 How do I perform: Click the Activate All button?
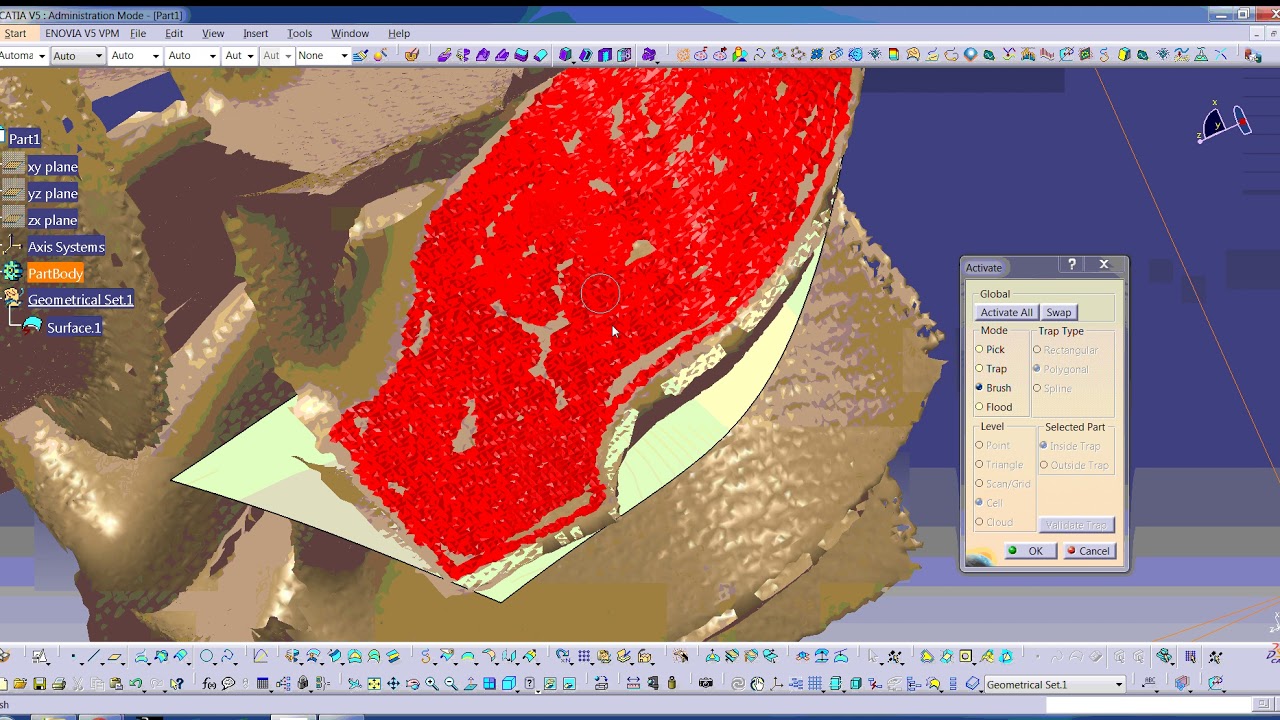click(1006, 312)
